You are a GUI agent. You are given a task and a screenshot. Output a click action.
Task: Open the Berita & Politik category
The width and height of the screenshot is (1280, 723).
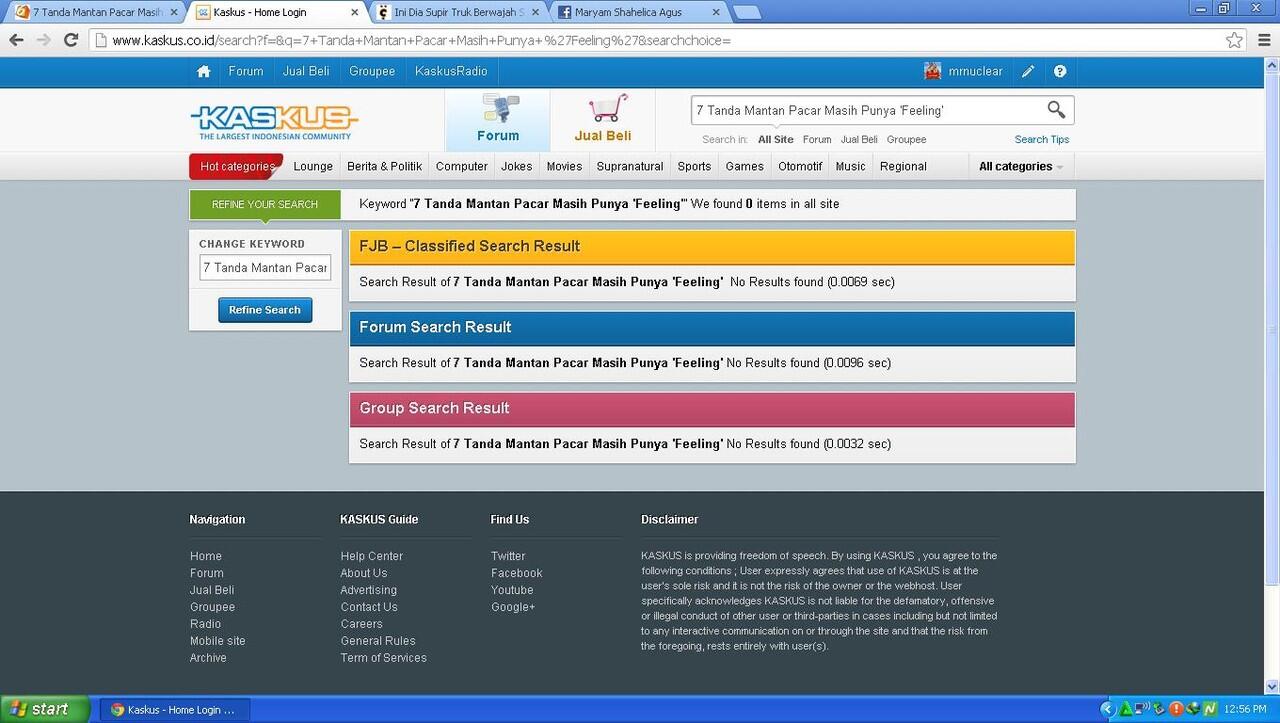(384, 166)
